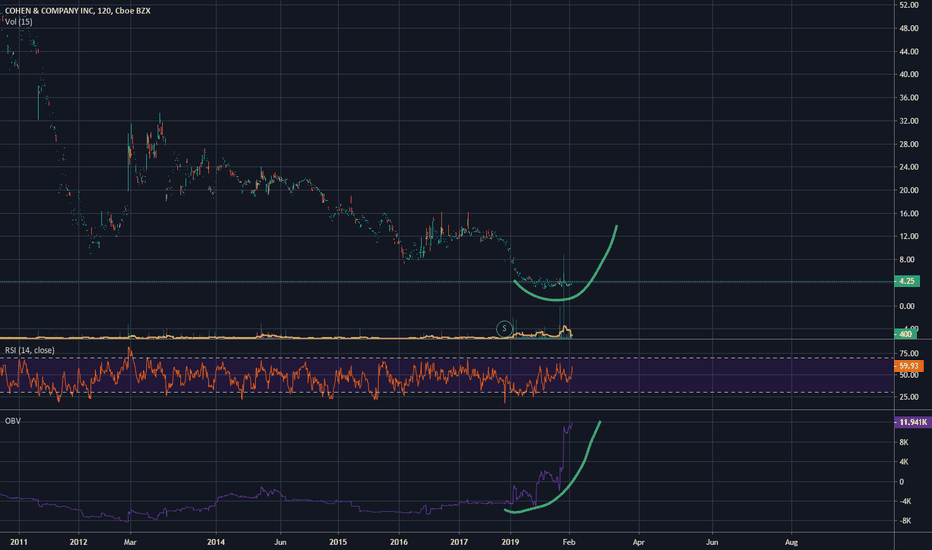Click the 24.00 price scale label
This screenshot has width=932, height=550.
pyautogui.click(x=909, y=168)
